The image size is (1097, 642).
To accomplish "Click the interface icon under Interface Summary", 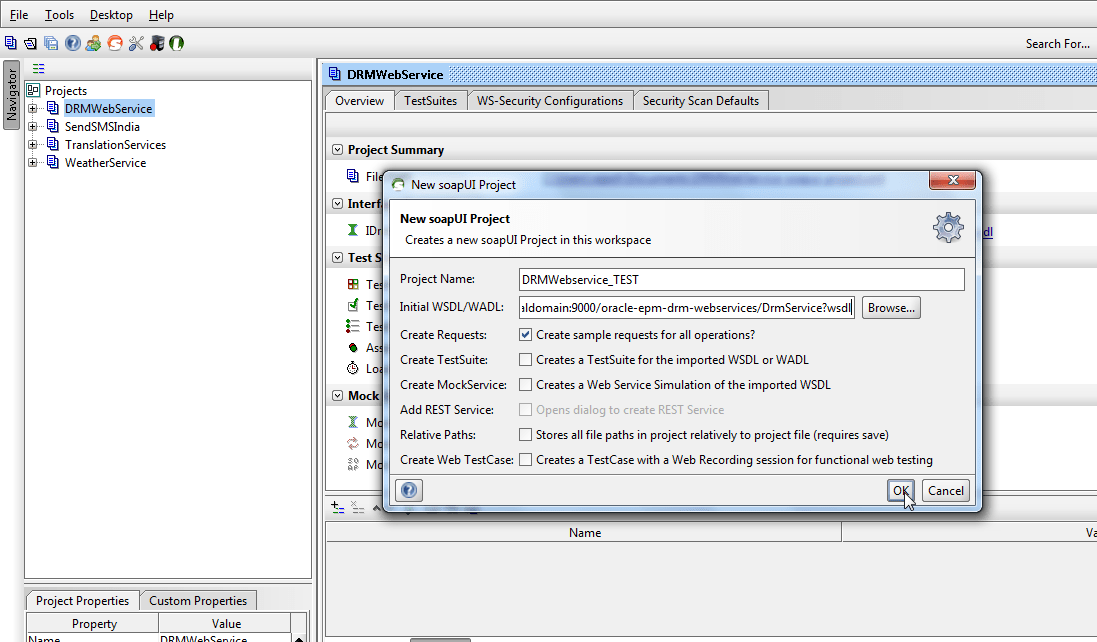I will tap(353, 230).
